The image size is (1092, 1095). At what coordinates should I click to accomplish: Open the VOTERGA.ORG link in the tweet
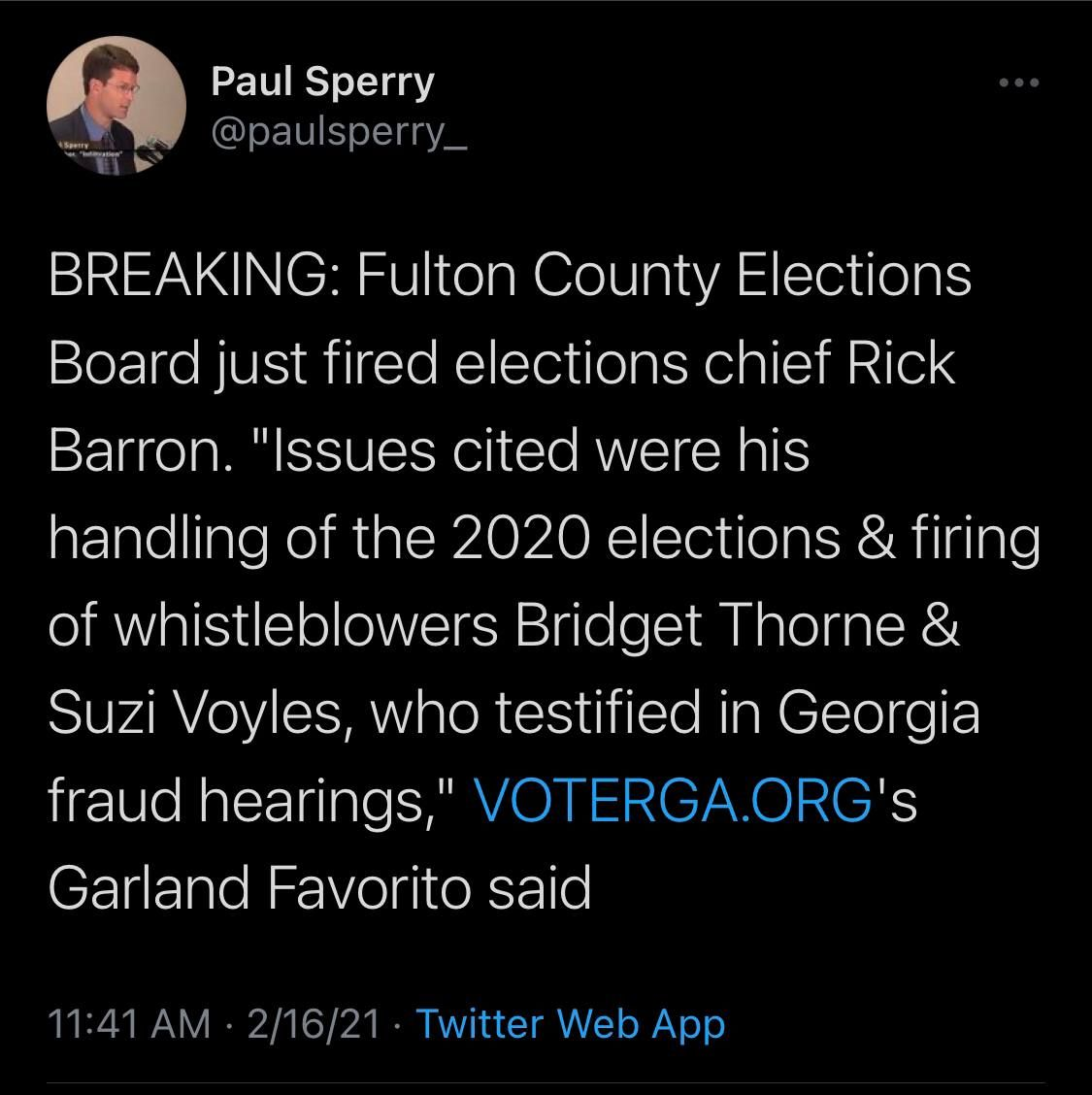pos(674,801)
